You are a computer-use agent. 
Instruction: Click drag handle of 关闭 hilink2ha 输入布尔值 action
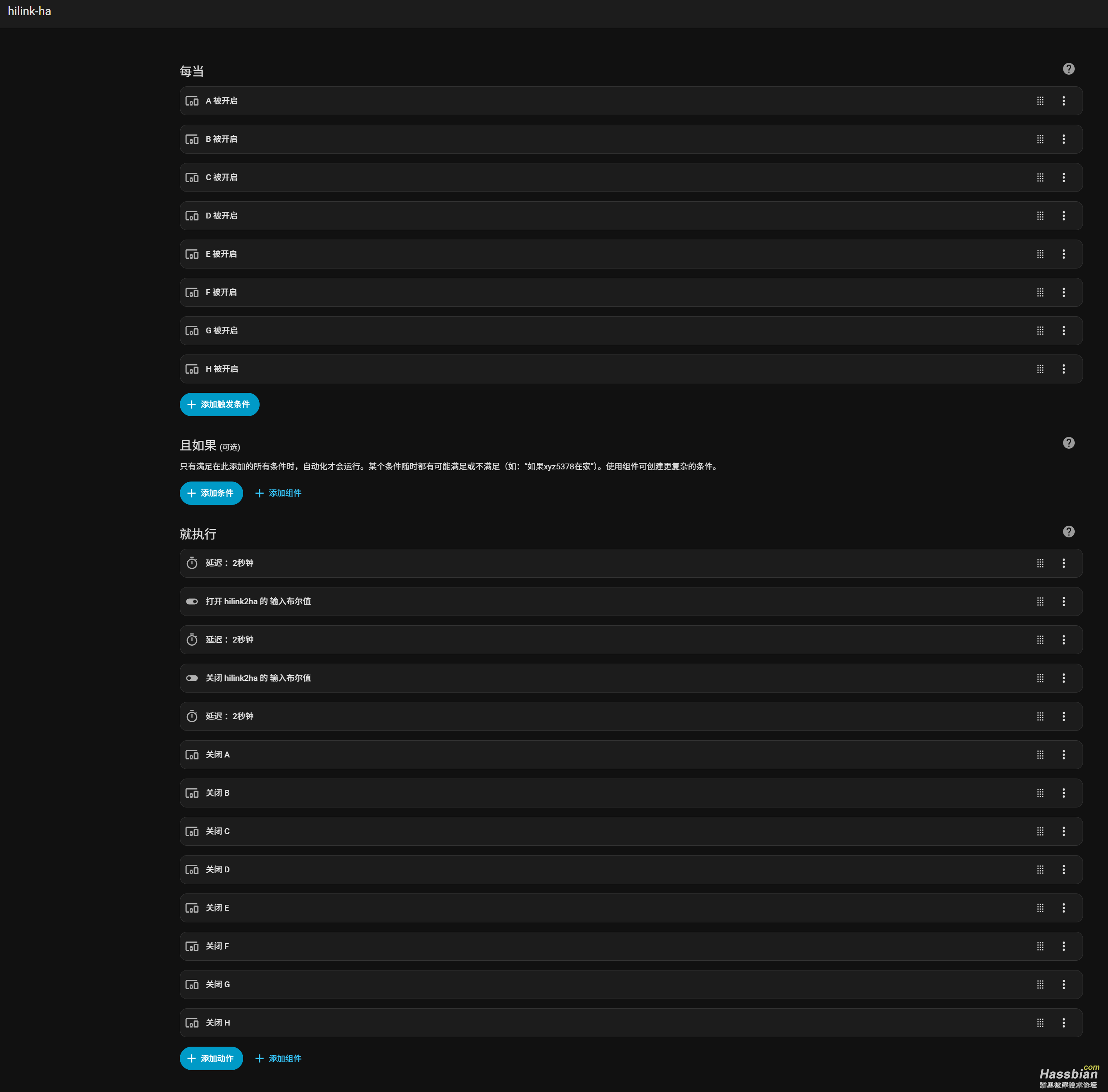[x=1040, y=678]
